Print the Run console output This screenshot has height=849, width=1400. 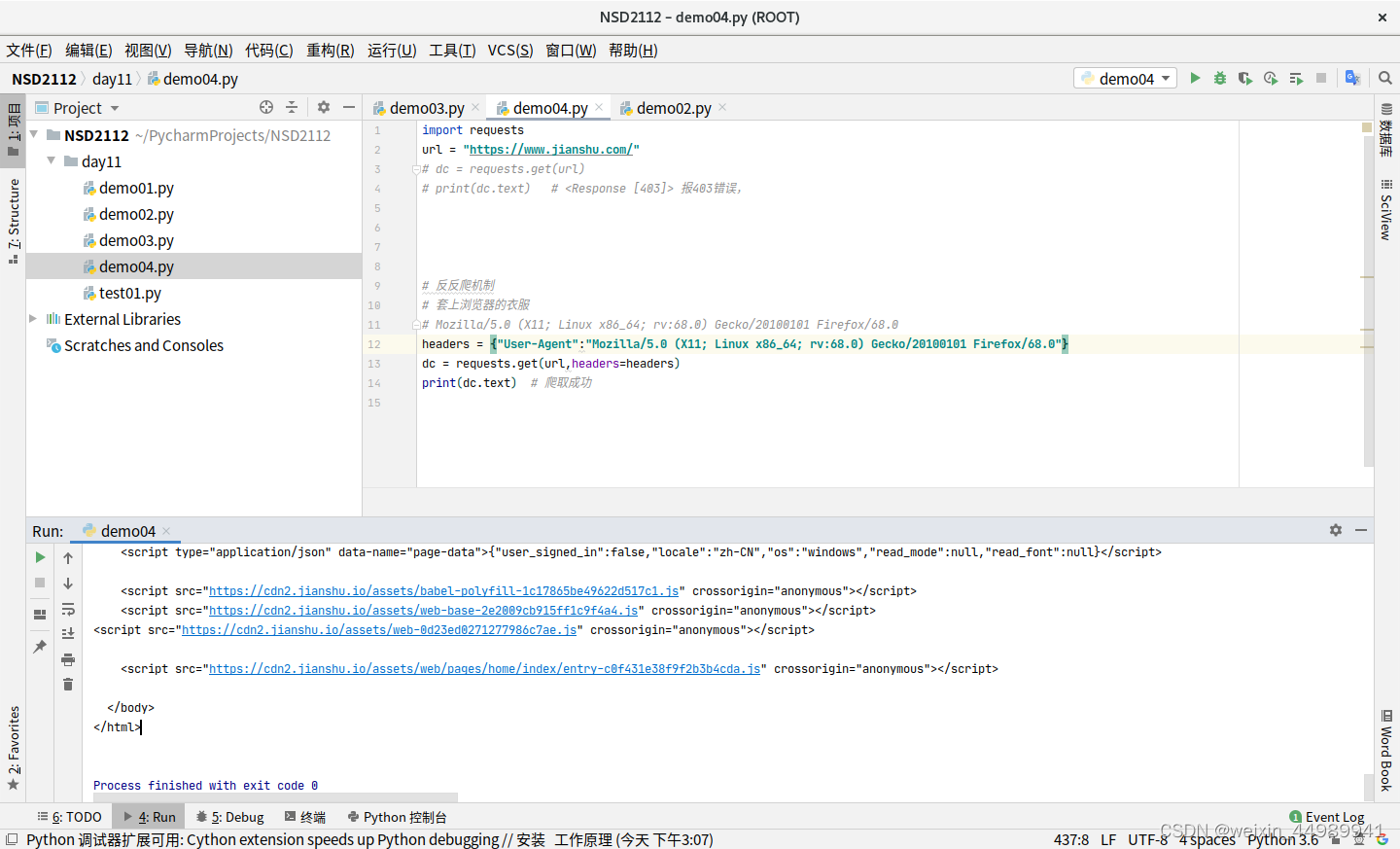[x=68, y=659]
